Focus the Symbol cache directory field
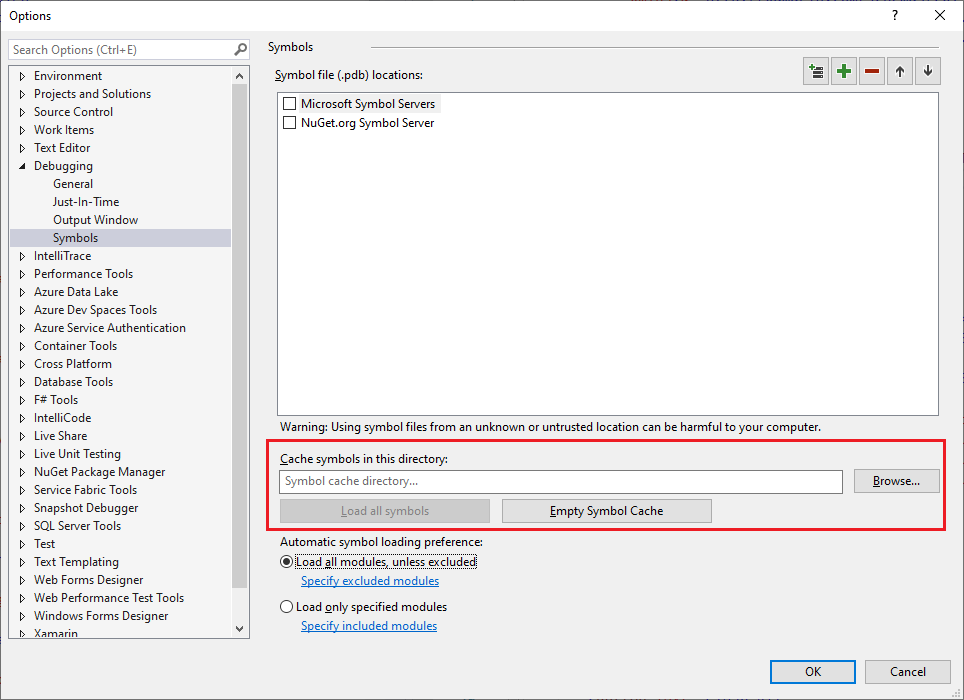The image size is (964, 700). pos(561,482)
